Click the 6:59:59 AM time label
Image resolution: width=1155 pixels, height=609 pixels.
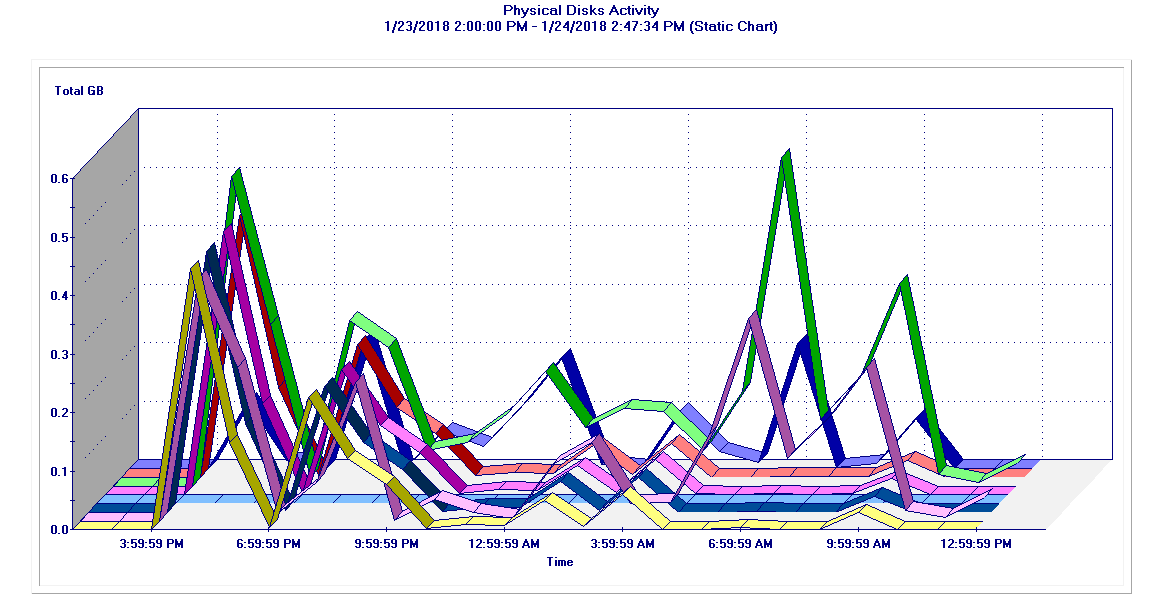tap(740, 544)
